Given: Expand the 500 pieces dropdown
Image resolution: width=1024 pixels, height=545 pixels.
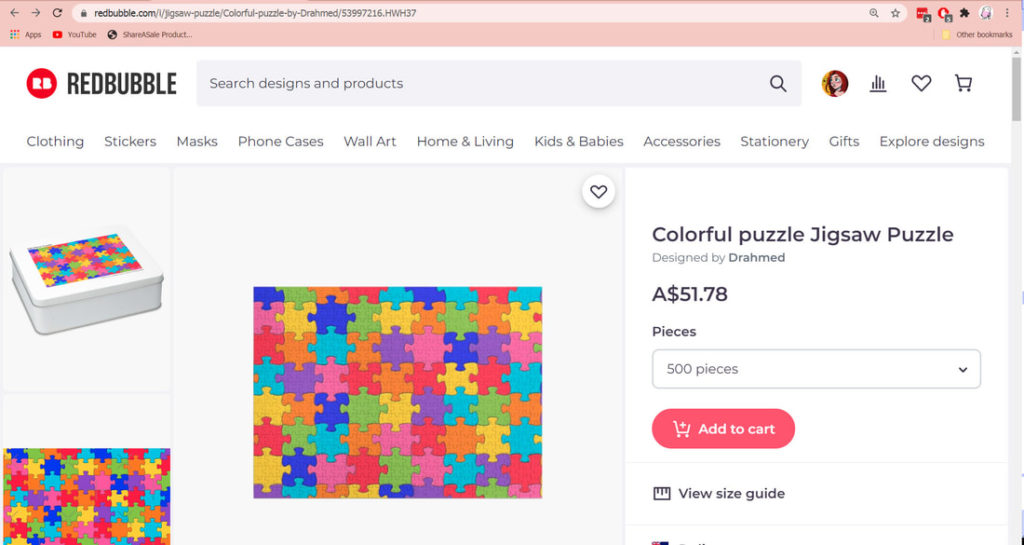Looking at the screenshot, I should [x=816, y=369].
